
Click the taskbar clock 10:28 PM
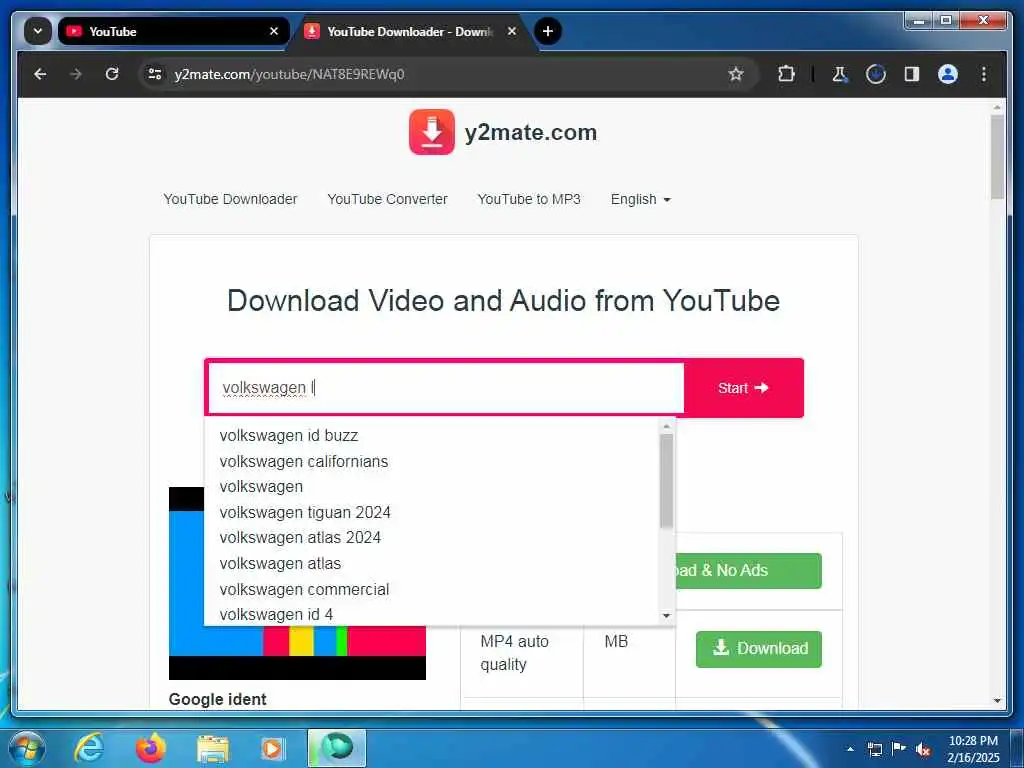[x=972, y=741]
